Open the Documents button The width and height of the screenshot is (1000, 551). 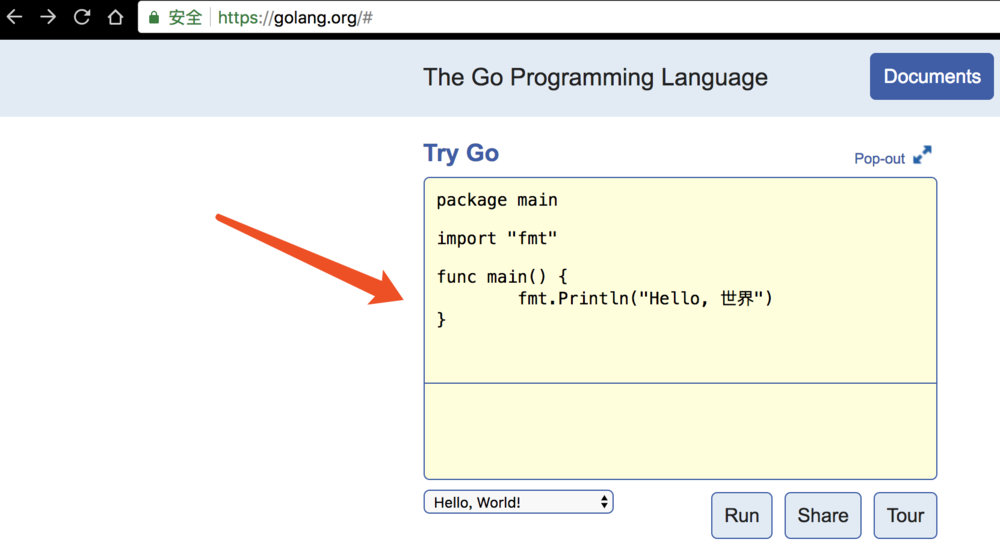tap(931, 77)
